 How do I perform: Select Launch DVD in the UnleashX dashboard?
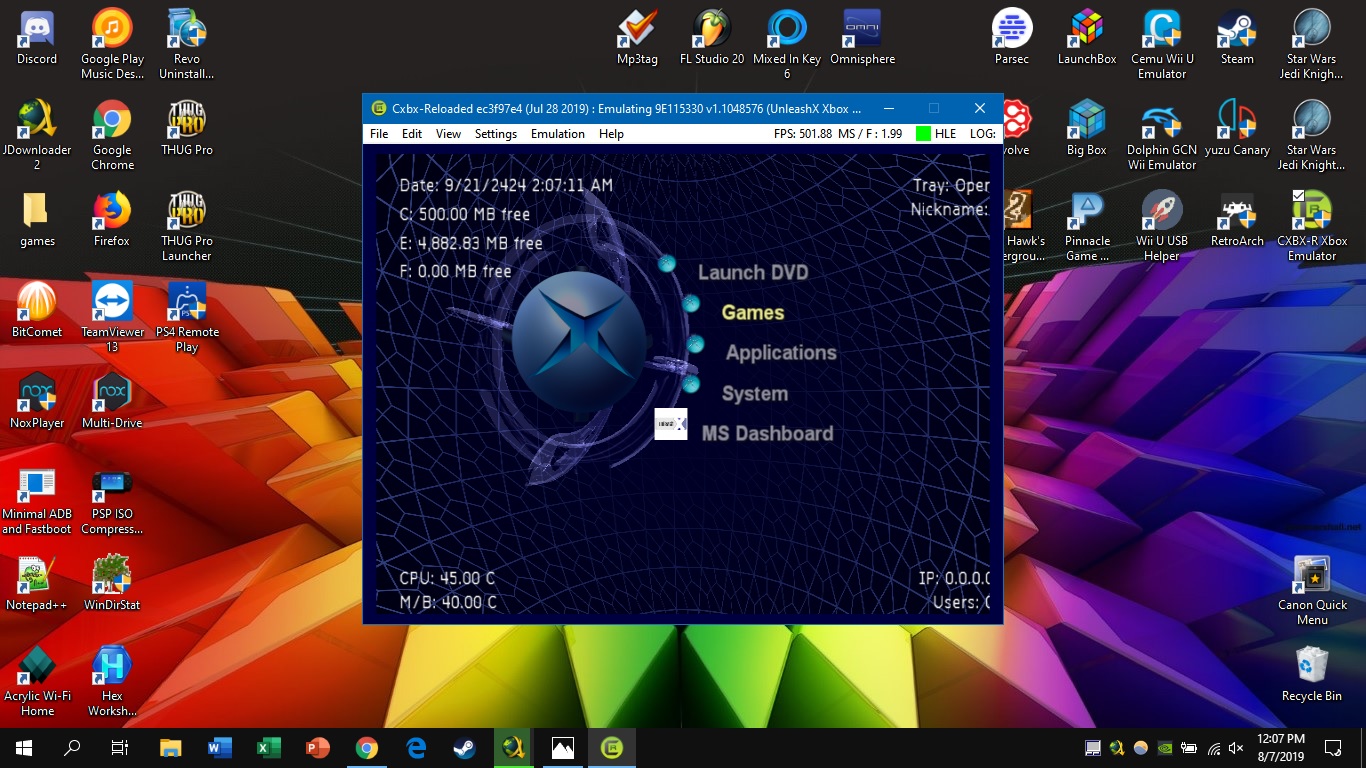[753, 272]
